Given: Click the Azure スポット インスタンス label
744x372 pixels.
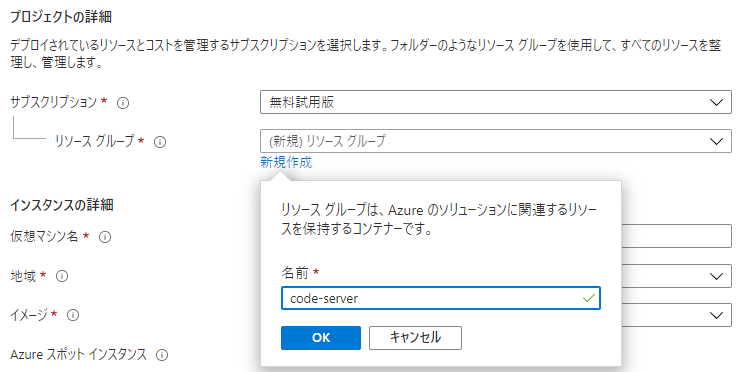Looking at the screenshot, I should pyautogui.click(x=78, y=354).
